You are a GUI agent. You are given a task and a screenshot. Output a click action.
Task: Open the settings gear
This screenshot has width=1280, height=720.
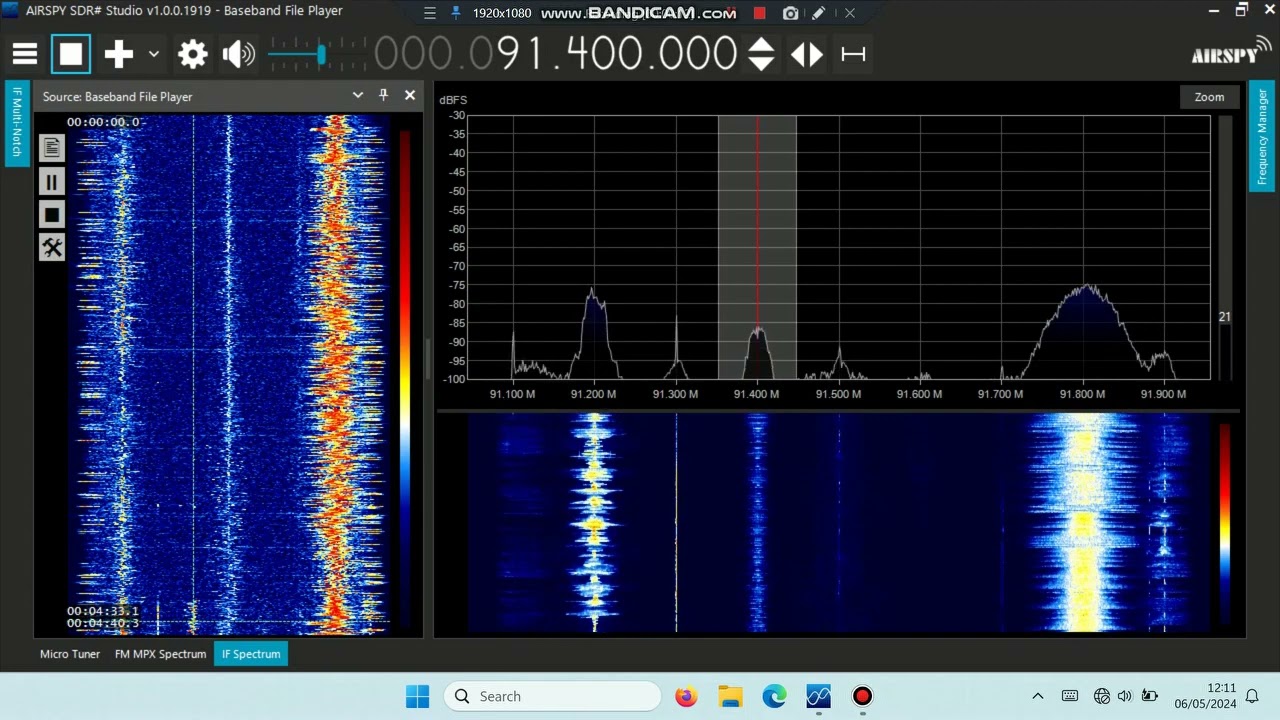pyautogui.click(x=192, y=54)
